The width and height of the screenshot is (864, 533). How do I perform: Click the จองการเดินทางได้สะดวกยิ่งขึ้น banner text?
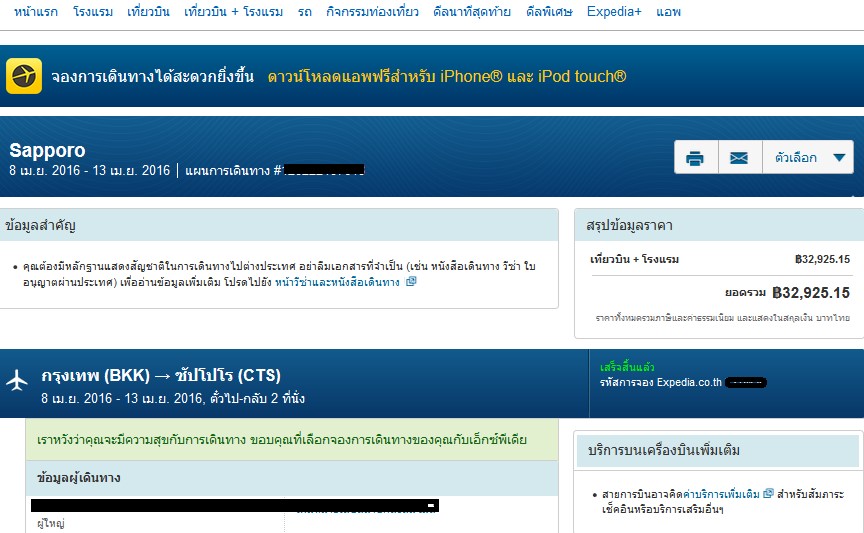(153, 76)
